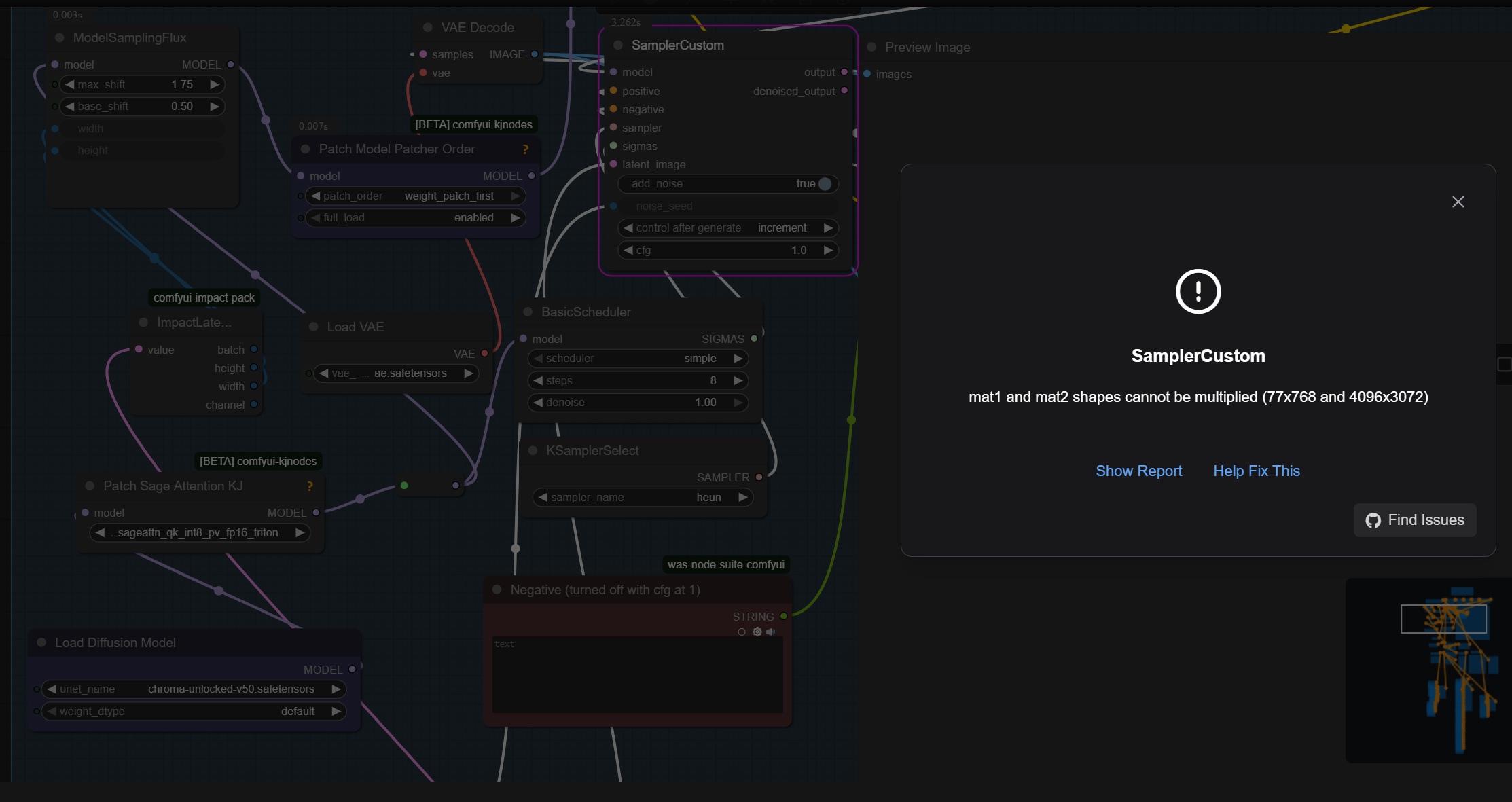Collapse the BasicScheduler node via its title dot

click(x=528, y=312)
